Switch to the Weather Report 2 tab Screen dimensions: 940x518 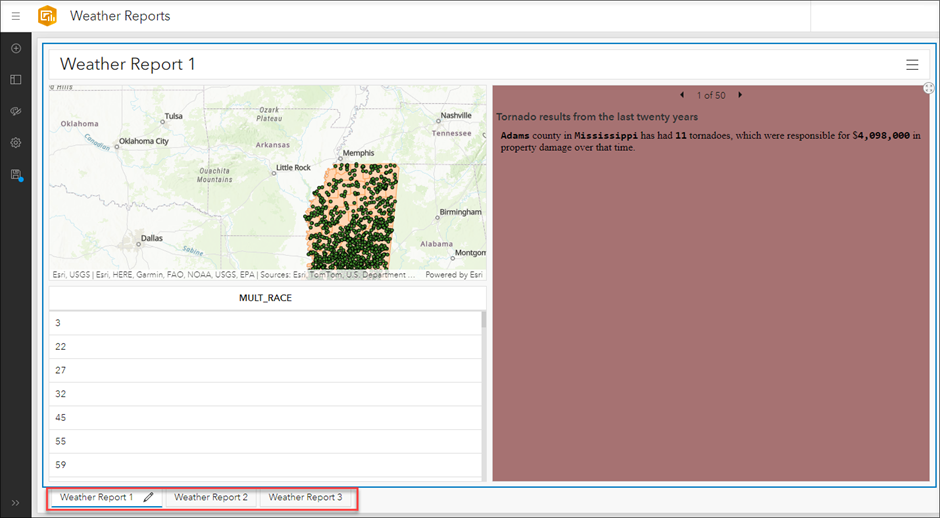click(211, 497)
